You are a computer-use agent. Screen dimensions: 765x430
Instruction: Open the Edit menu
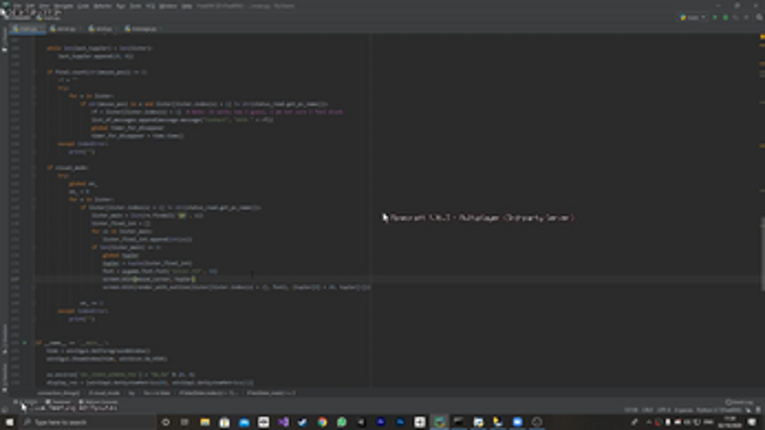point(30,6)
